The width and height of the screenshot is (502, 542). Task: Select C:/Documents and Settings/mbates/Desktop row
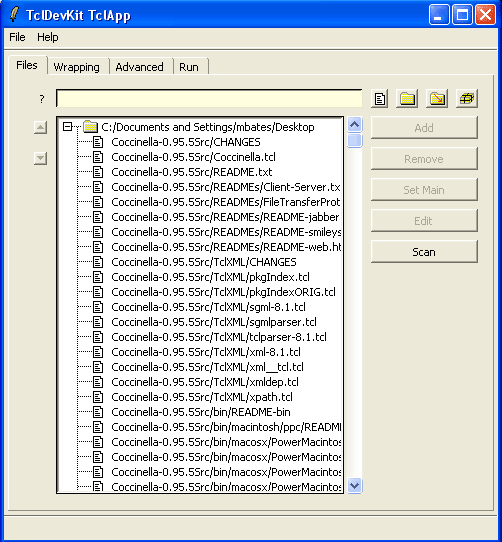pyautogui.click(x=207, y=127)
